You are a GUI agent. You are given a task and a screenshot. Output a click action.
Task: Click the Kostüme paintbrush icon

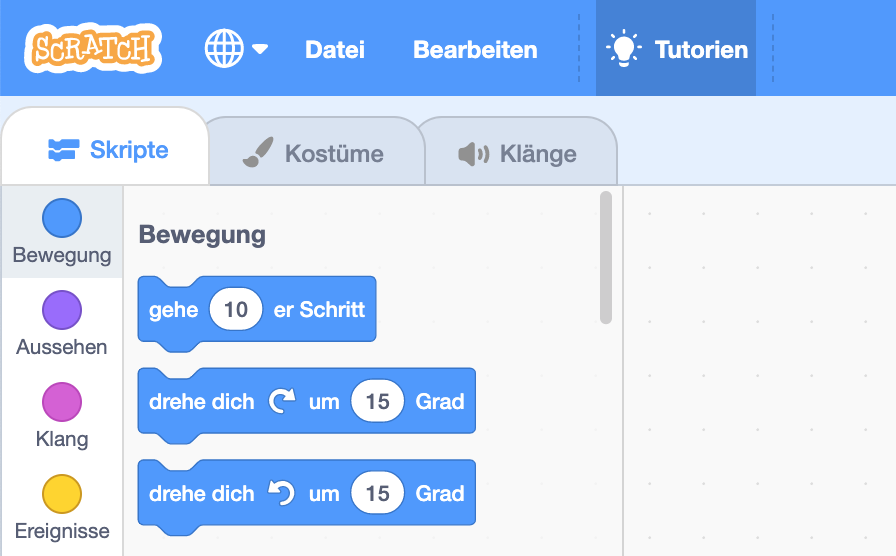[257, 153]
